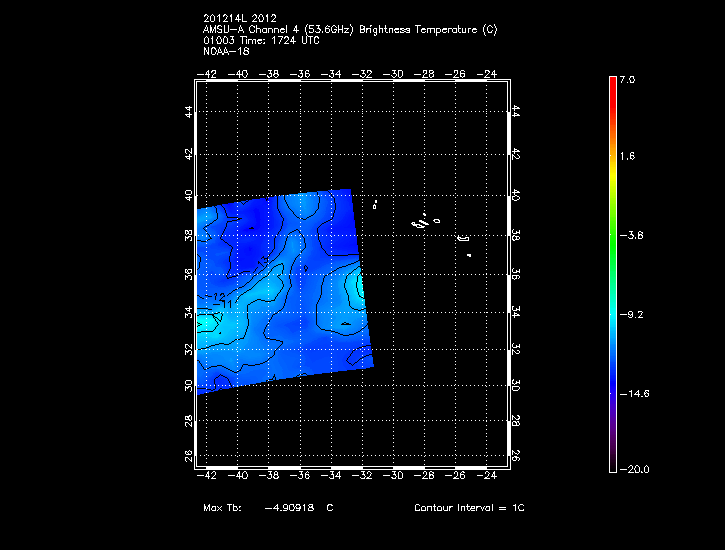Click the -24 longitude label on bottom axis
725x550 pixels.
488,477
